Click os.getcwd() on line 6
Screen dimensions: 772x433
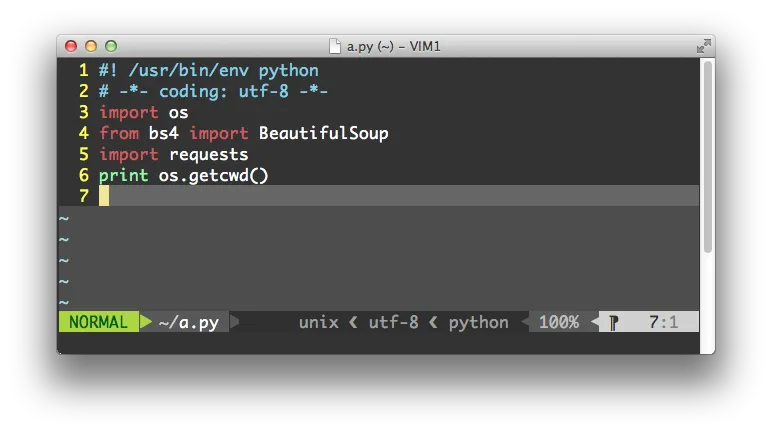[x=213, y=175]
